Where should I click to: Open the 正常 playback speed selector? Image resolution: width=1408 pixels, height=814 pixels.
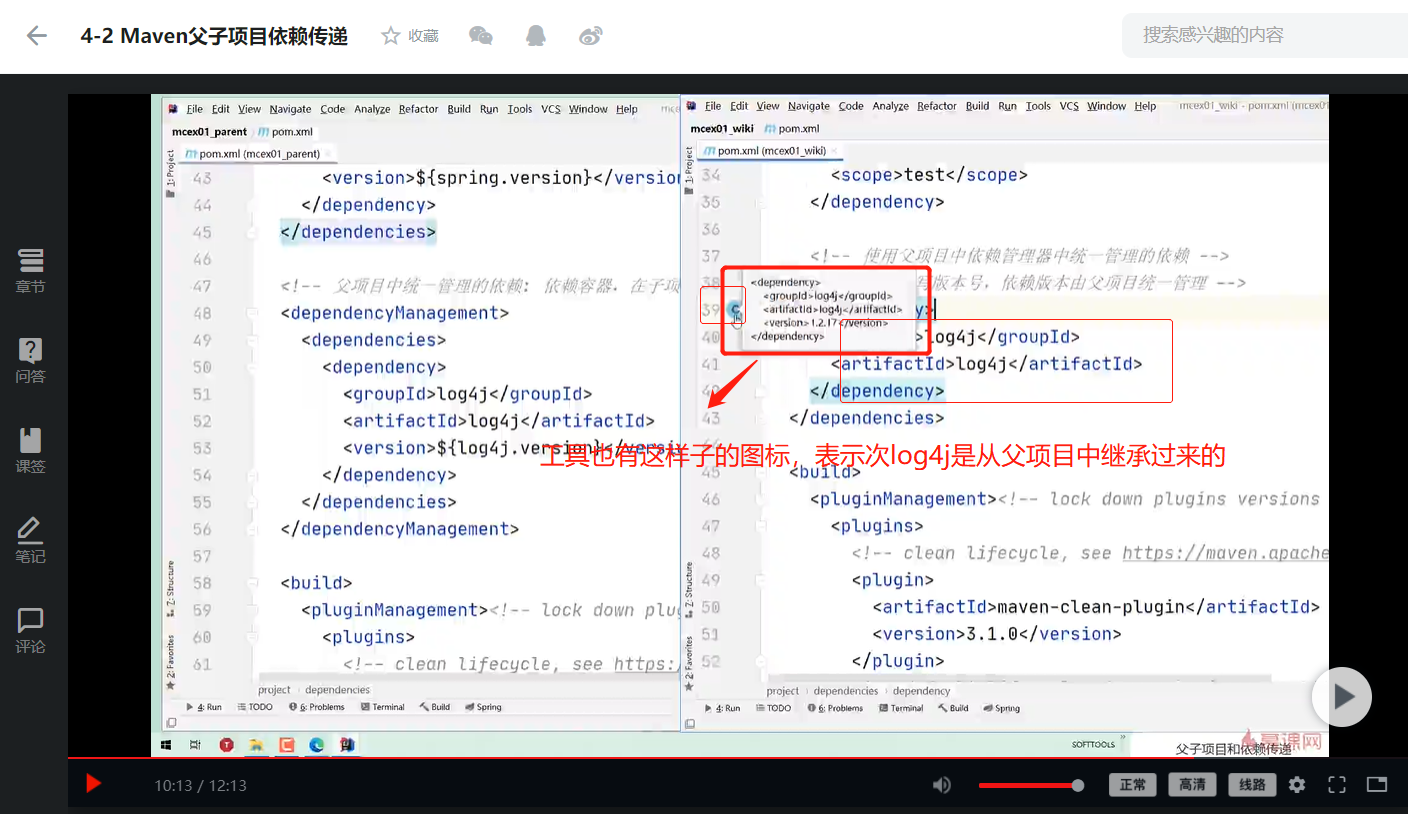pos(1133,785)
